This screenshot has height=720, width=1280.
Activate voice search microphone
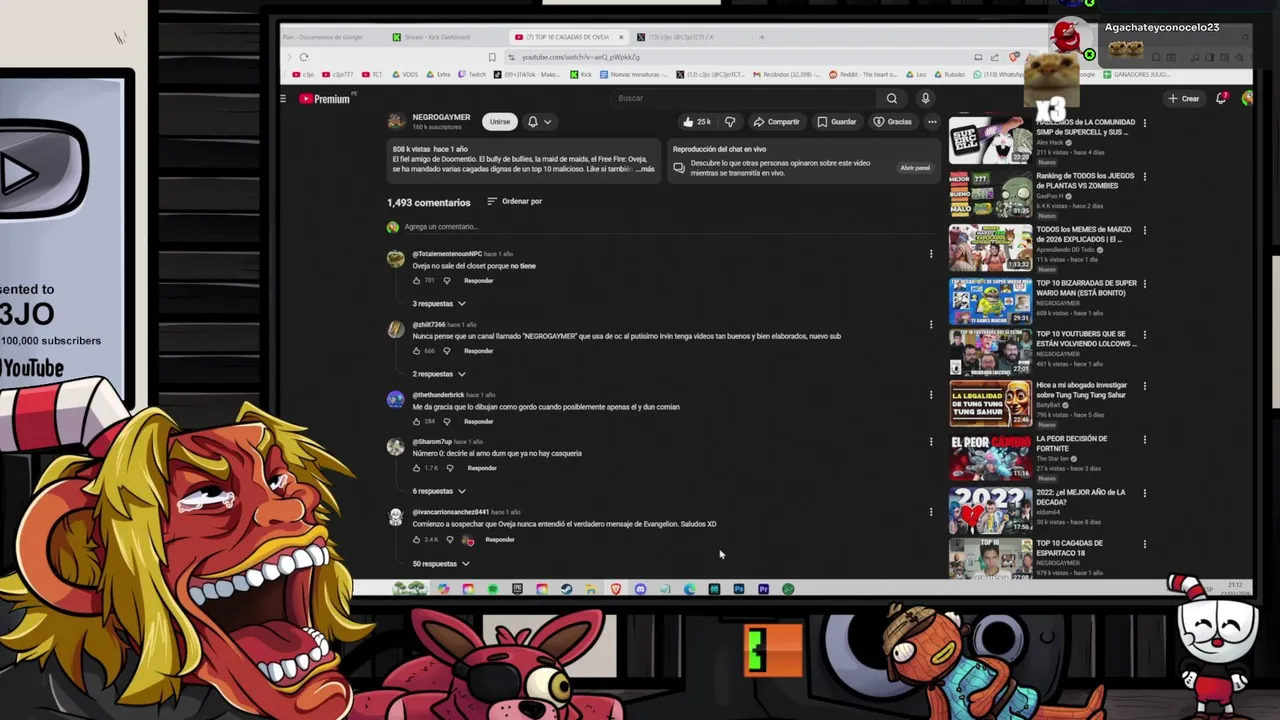925,98
